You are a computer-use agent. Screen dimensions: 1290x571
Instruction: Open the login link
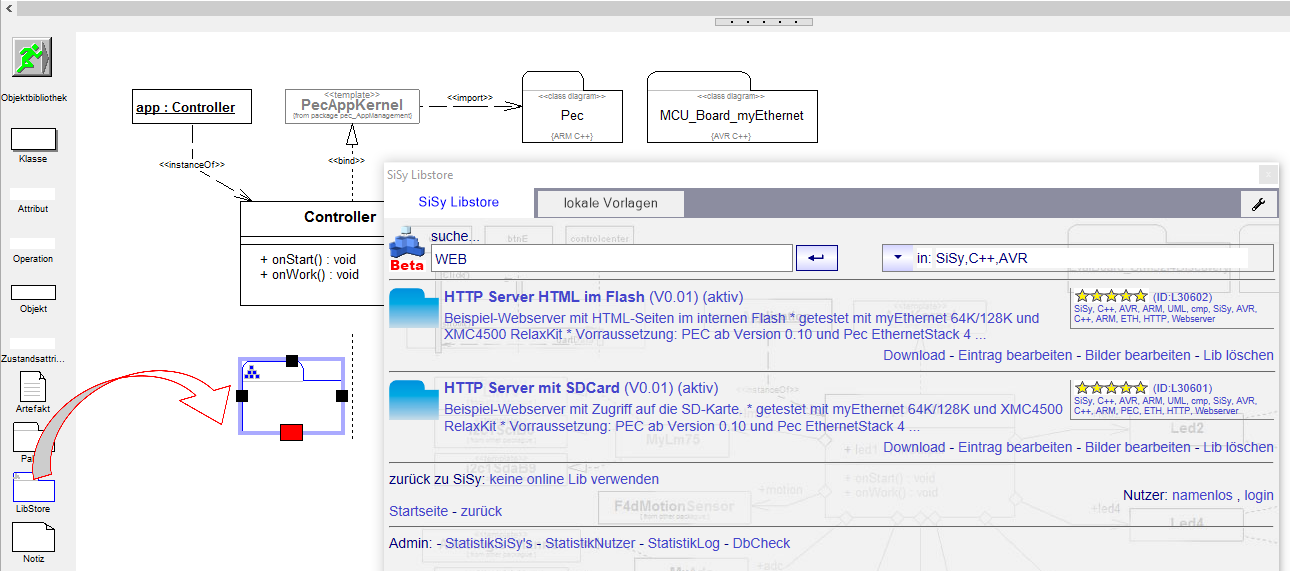tap(1258, 495)
